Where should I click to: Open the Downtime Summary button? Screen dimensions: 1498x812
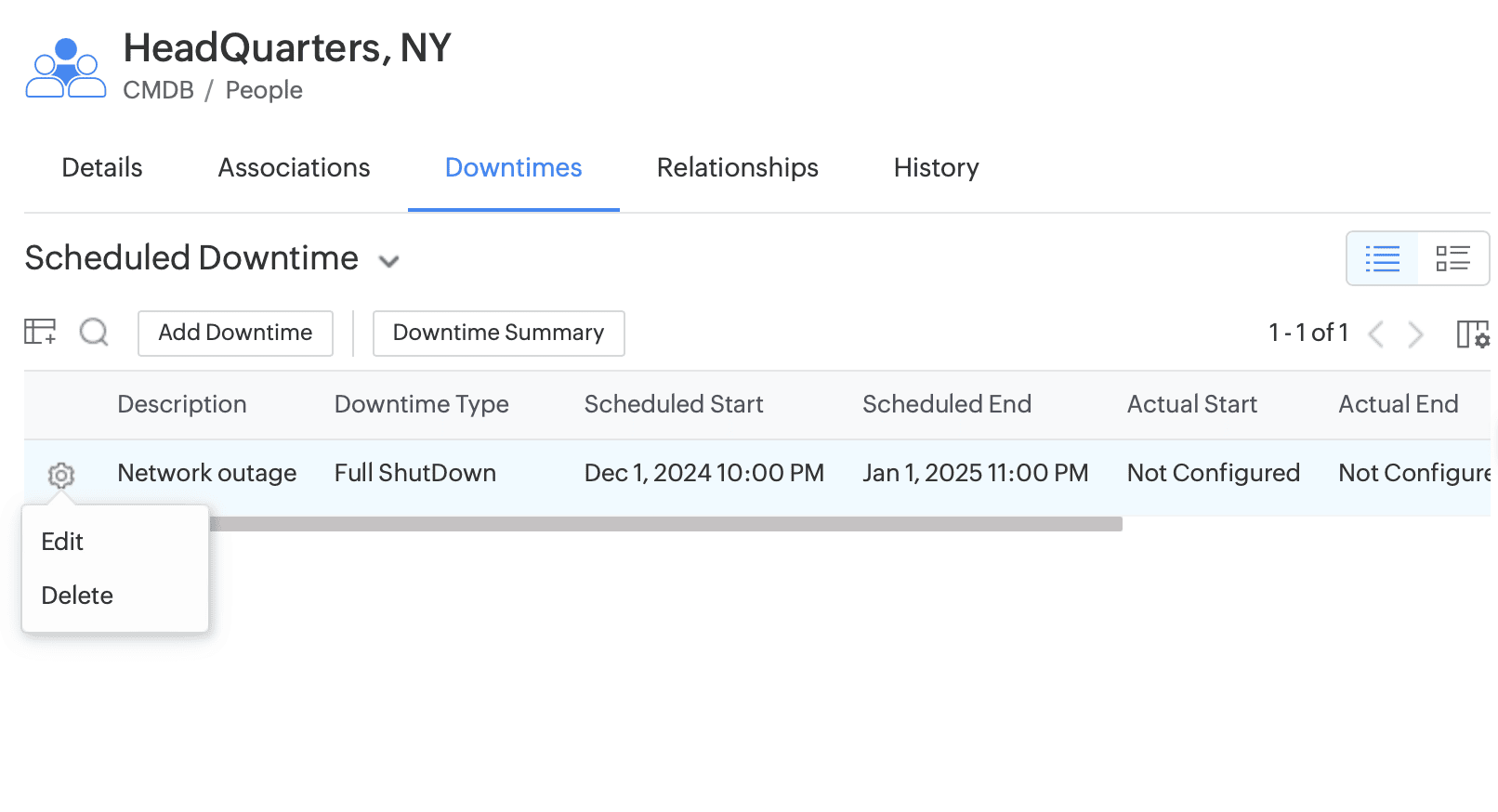tap(498, 333)
